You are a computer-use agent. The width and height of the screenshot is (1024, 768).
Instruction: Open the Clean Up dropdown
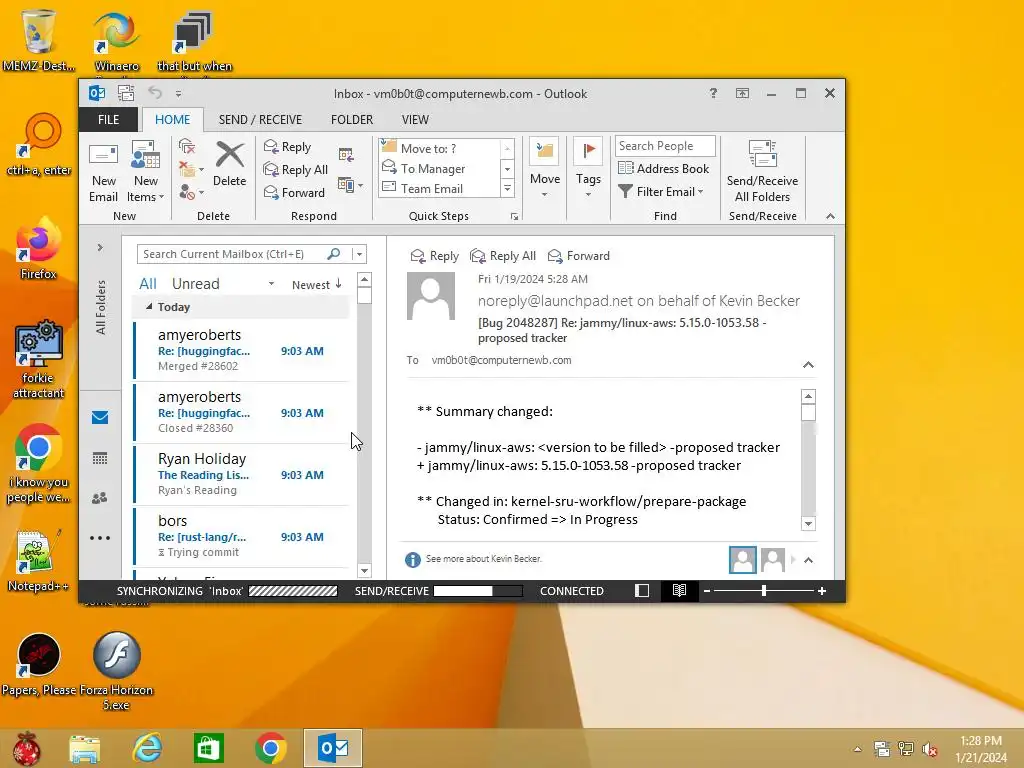pos(191,169)
